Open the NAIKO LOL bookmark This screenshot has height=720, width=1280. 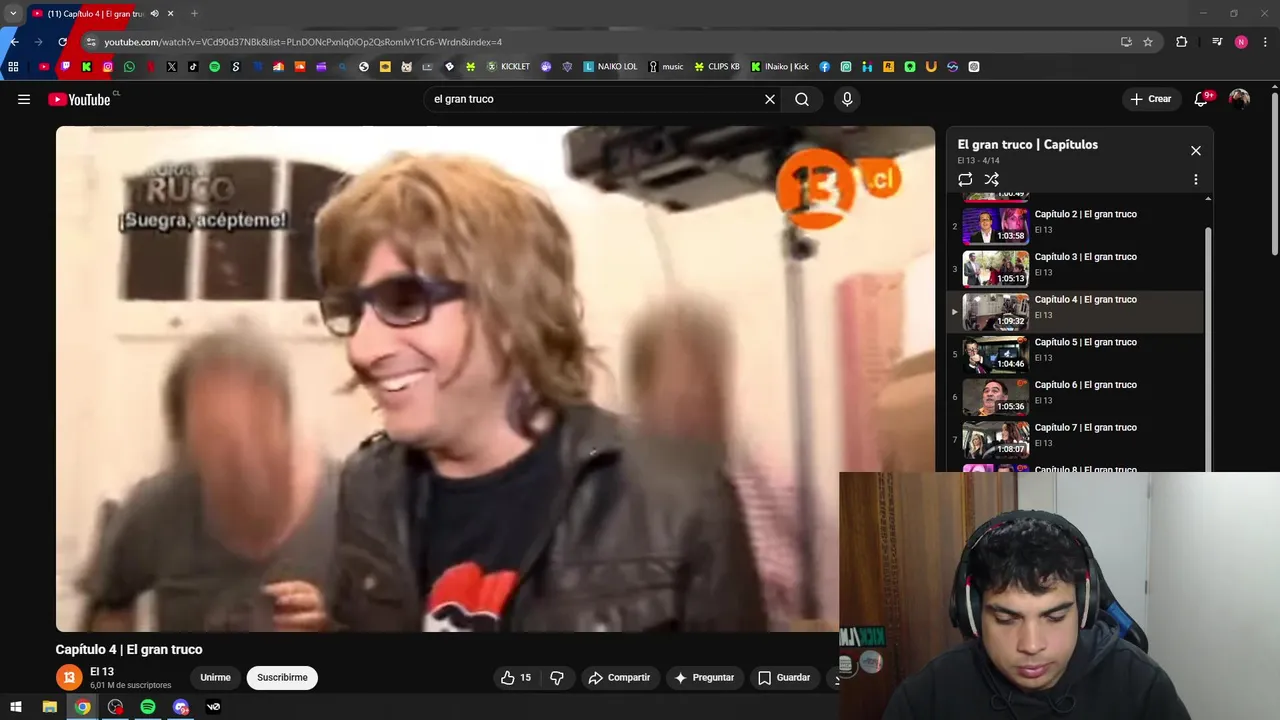point(610,67)
